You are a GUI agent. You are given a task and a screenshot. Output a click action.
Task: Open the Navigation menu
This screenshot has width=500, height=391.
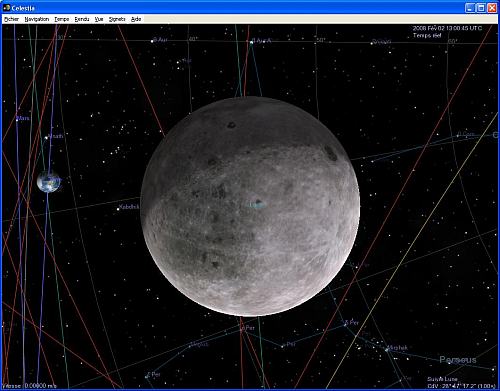click(37, 19)
